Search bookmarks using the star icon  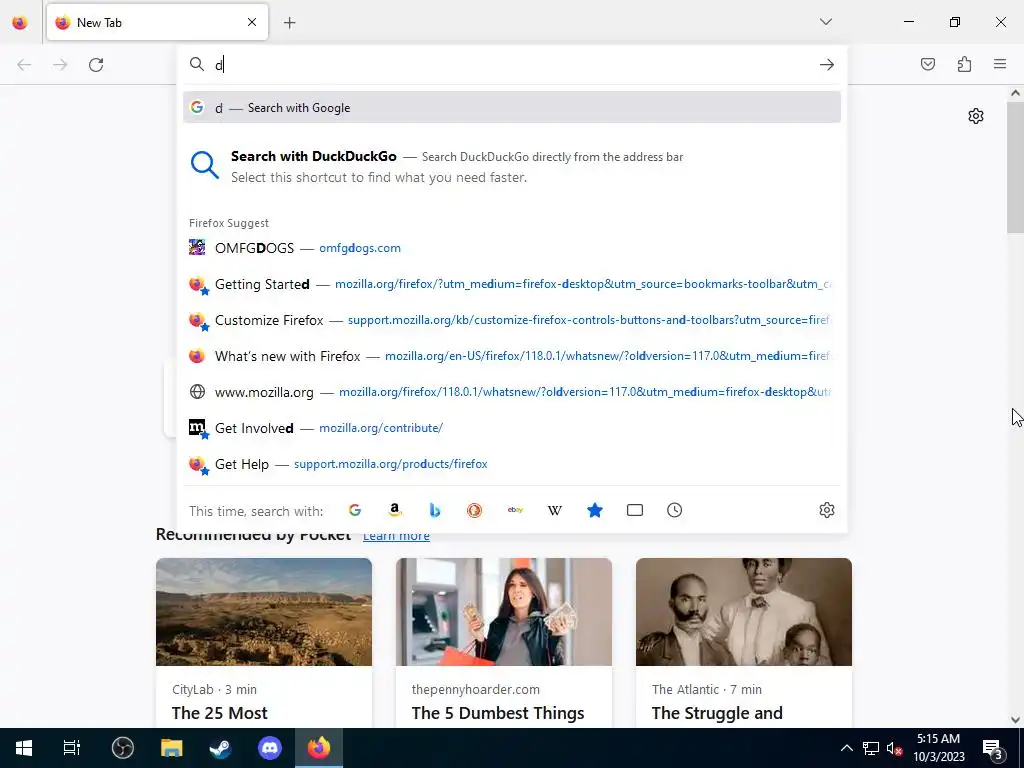(594, 510)
